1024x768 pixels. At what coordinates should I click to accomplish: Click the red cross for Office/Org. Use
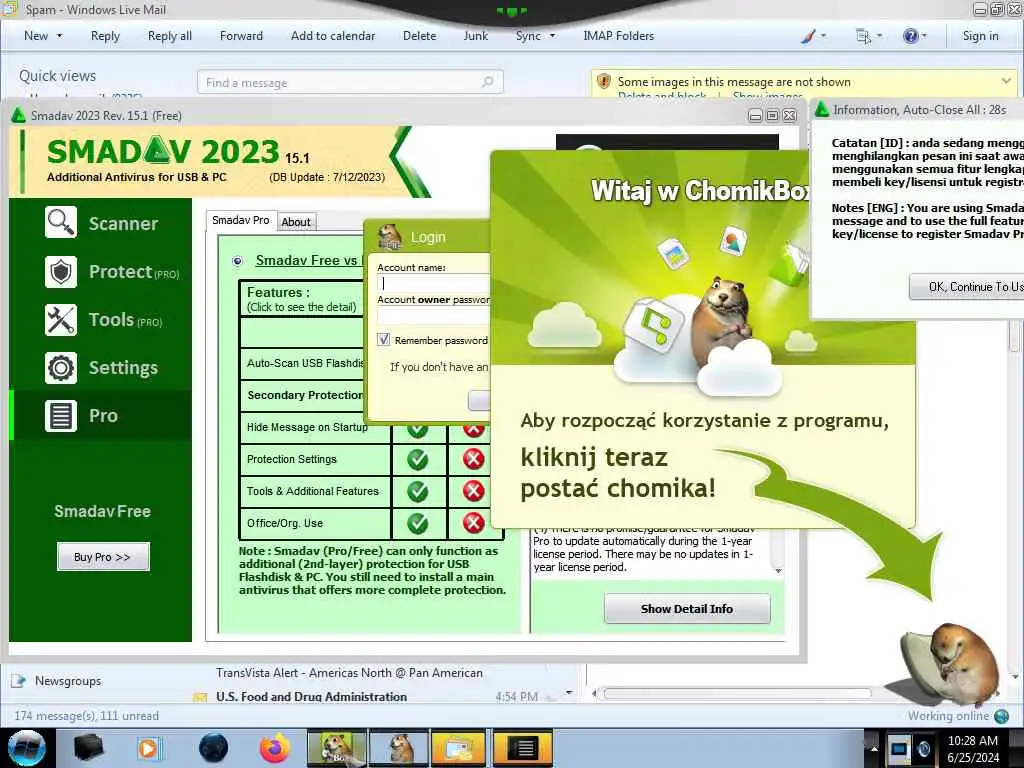pyautogui.click(x=473, y=523)
